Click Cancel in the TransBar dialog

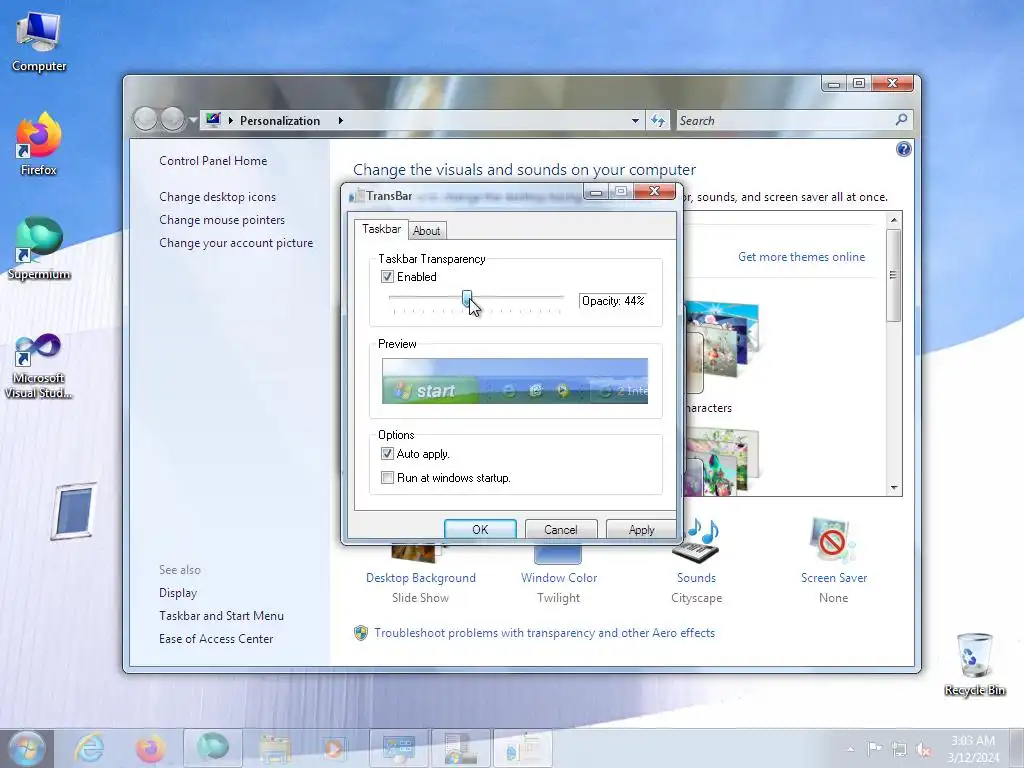point(560,530)
